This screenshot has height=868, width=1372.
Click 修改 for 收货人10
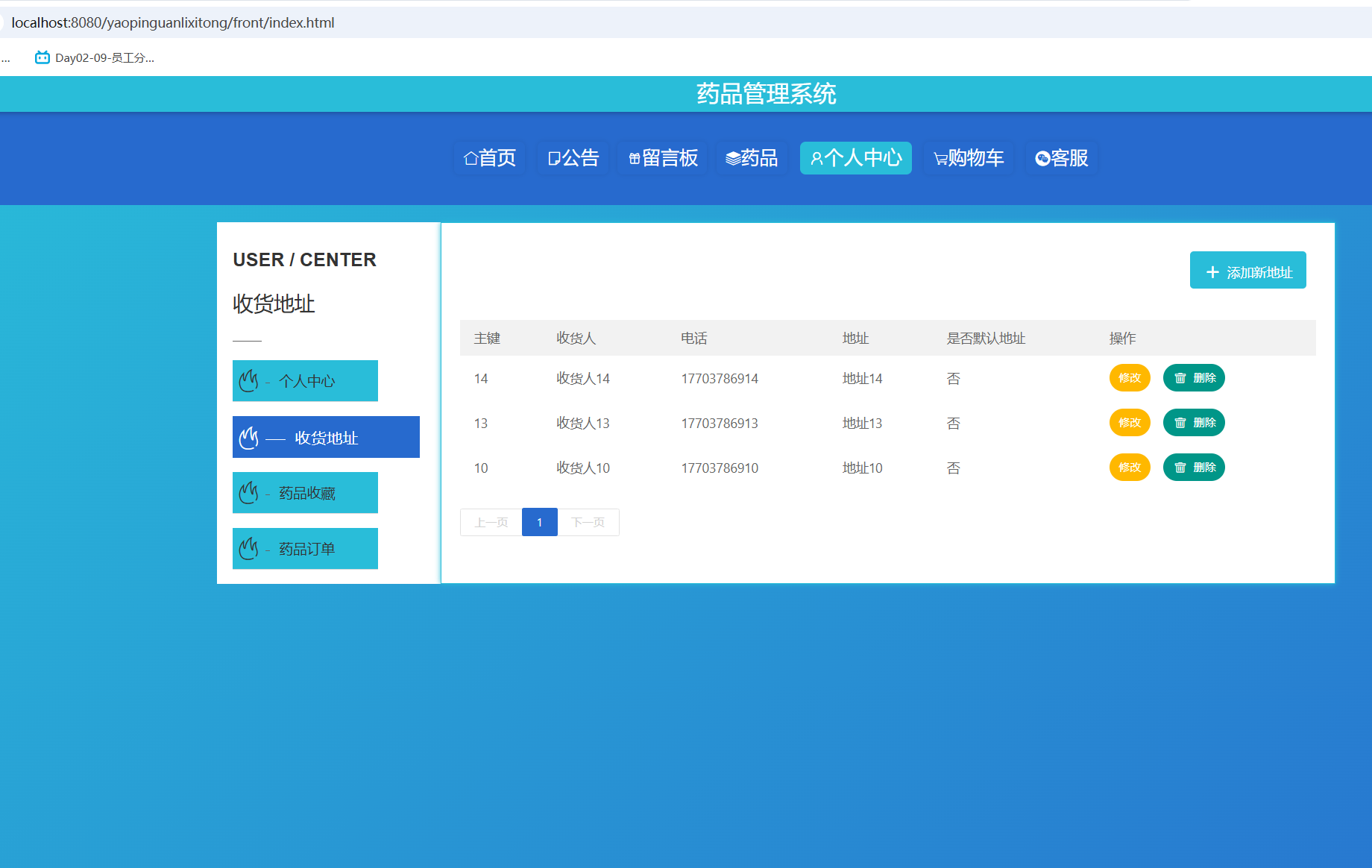[1130, 468]
